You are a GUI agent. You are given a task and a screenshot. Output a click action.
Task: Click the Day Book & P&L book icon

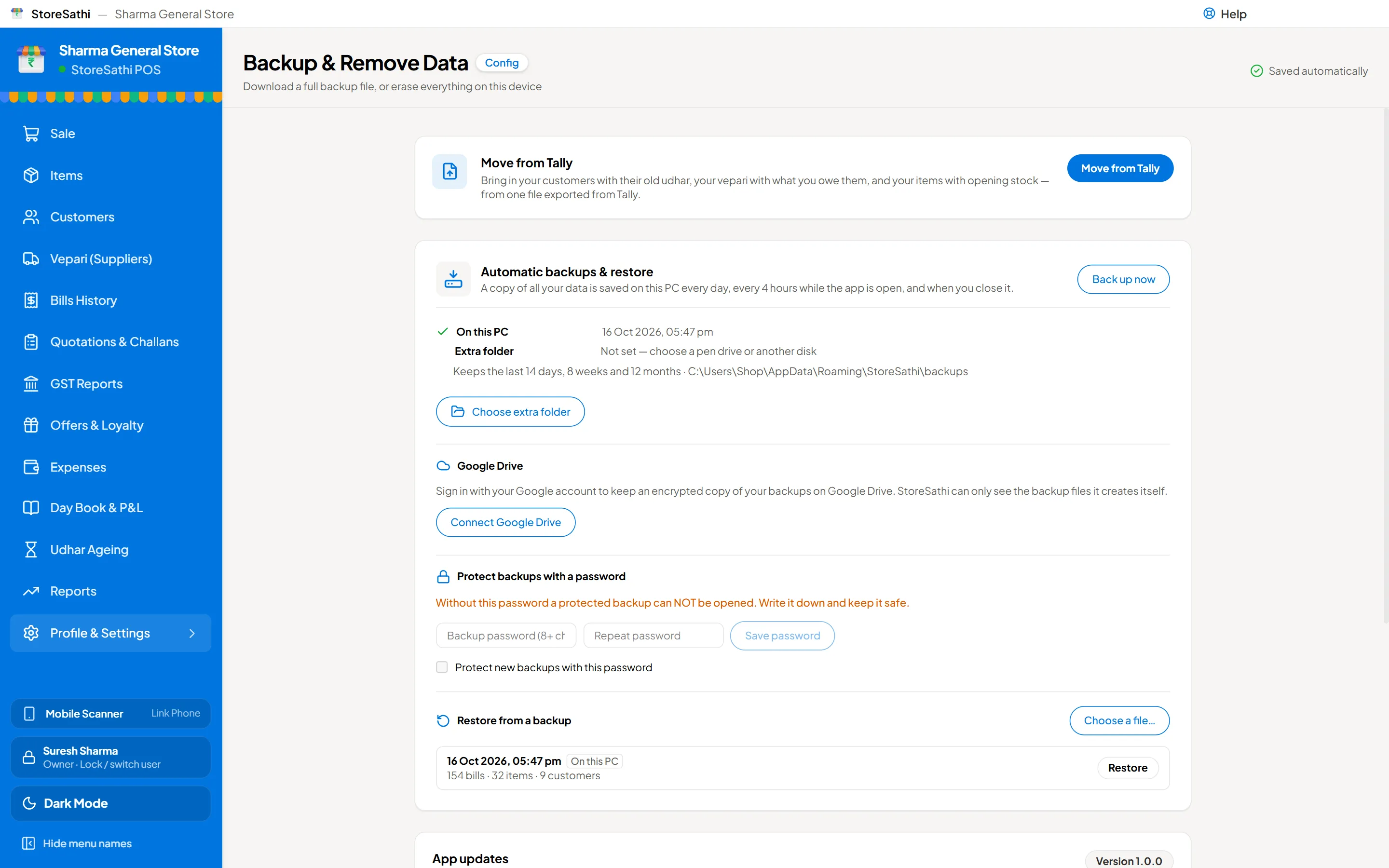(31, 508)
